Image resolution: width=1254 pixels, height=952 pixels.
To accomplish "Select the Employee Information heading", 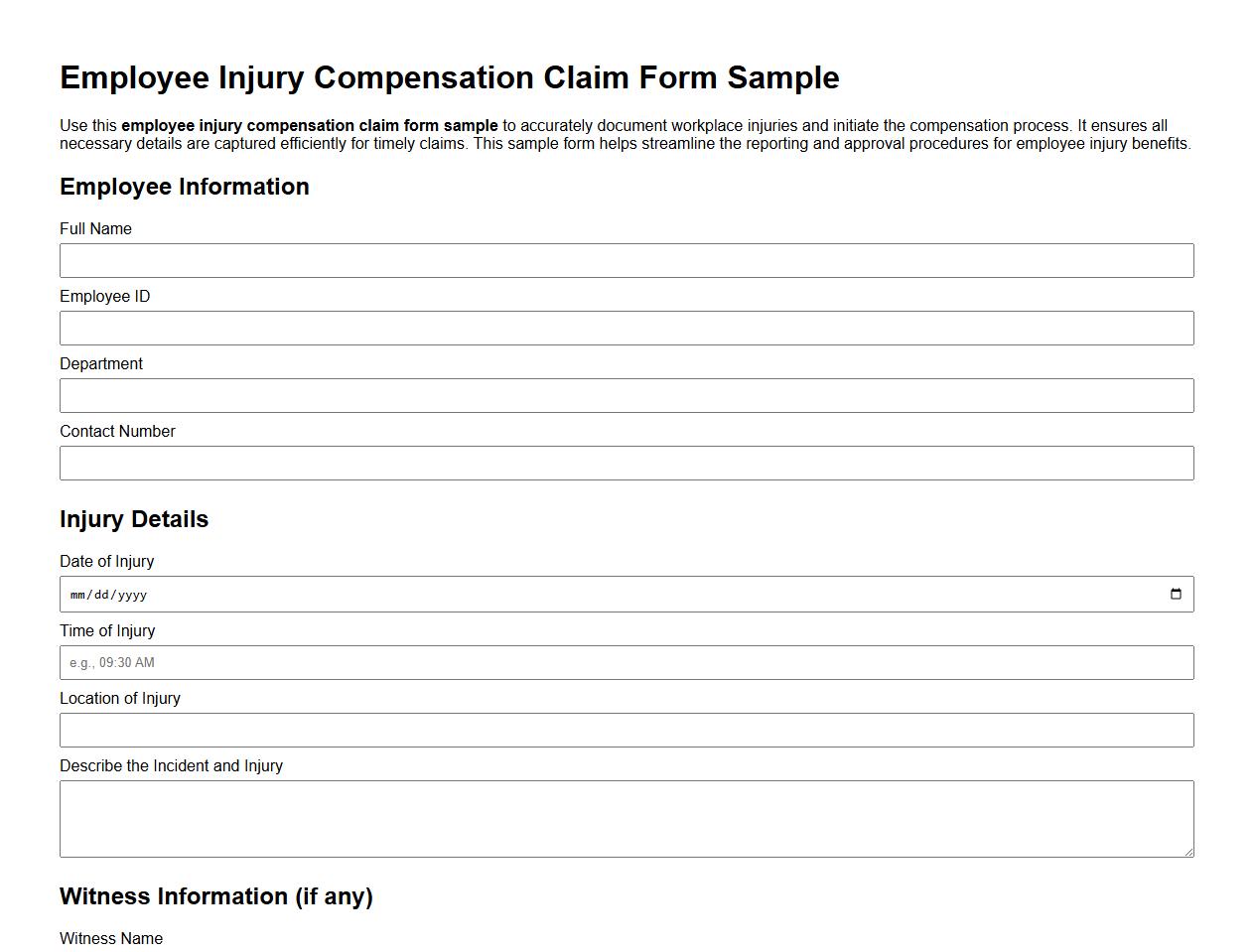I will click(185, 187).
